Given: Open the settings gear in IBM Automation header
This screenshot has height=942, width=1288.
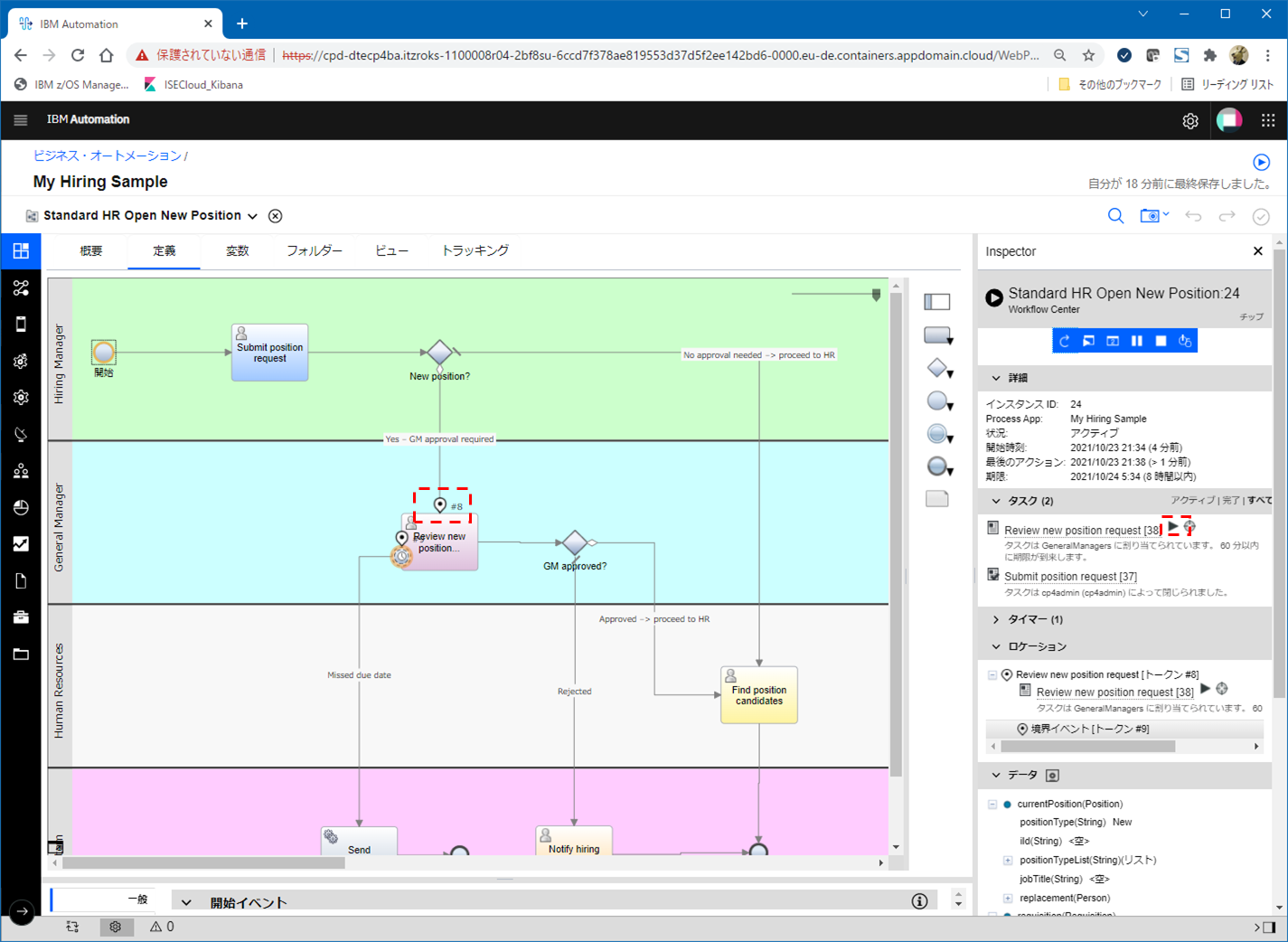Looking at the screenshot, I should coord(1190,121).
